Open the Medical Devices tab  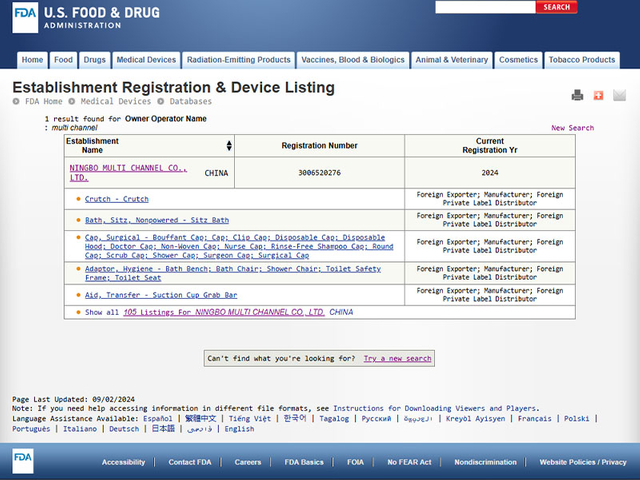146,60
